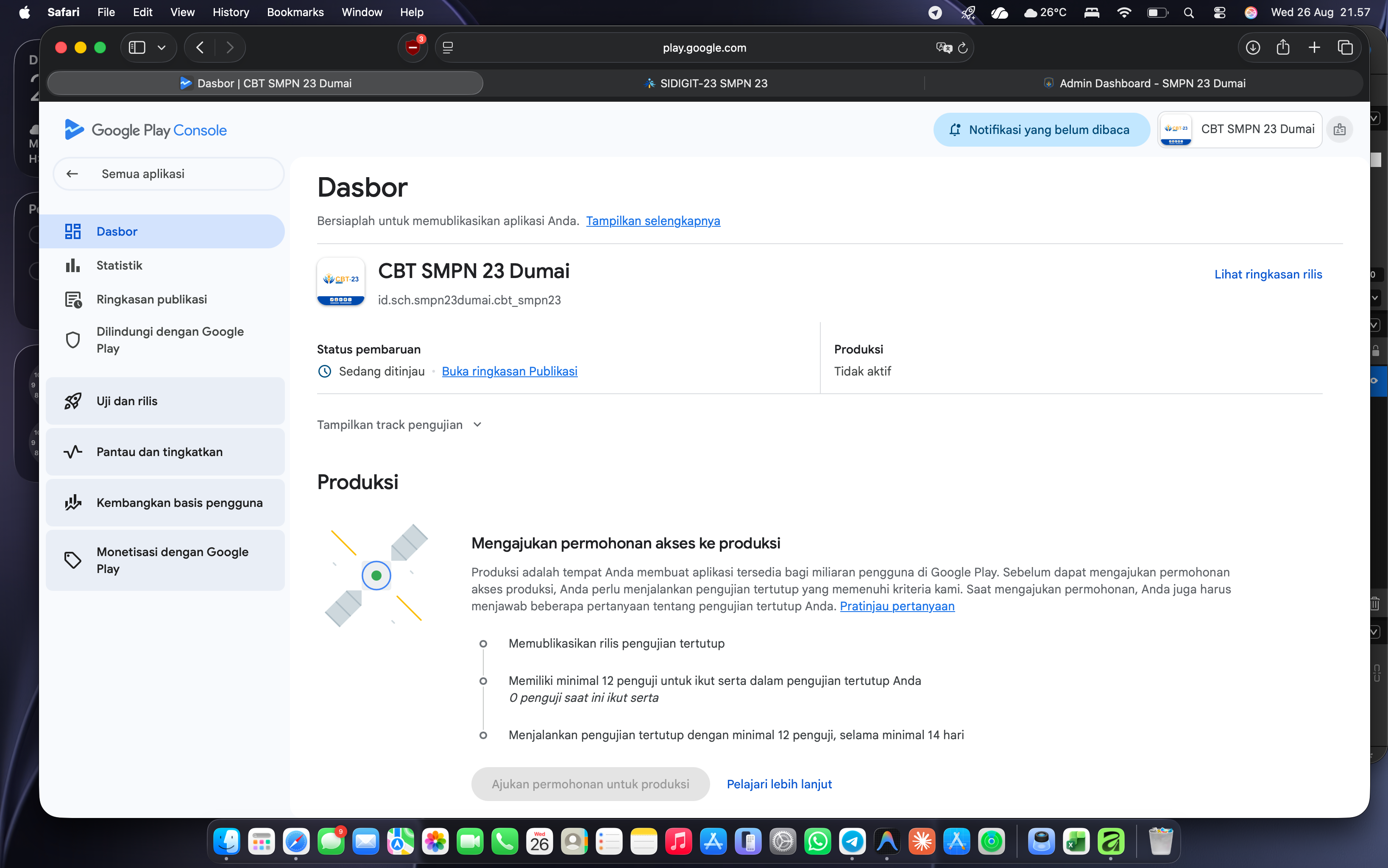The height and width of the screenshot is (868, 1388).
Task: Open the Apple menu
Action: [x=24, y=12]
